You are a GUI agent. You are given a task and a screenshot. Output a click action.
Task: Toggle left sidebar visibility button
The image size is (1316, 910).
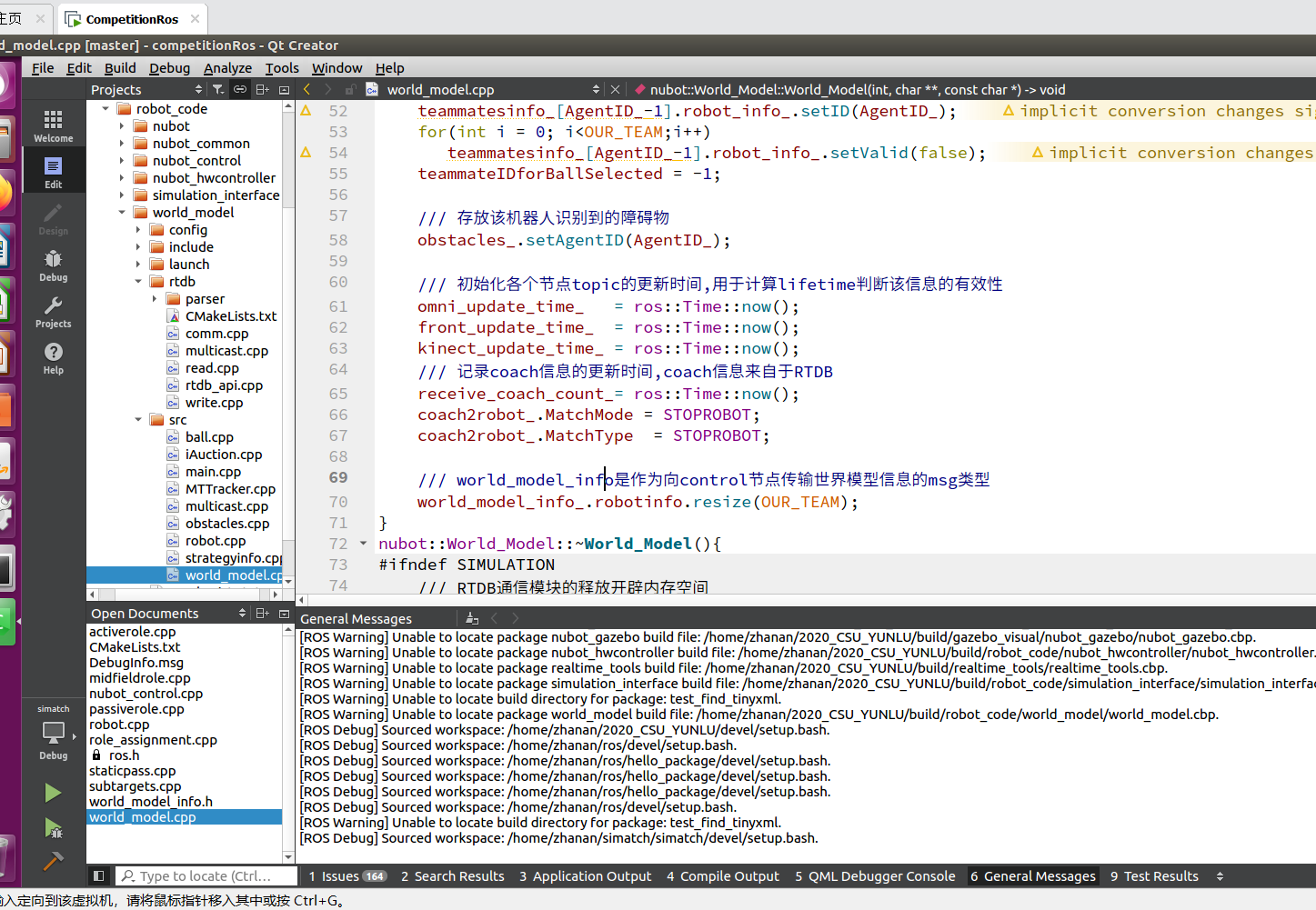pyautogui.click(x=99, y=875)
